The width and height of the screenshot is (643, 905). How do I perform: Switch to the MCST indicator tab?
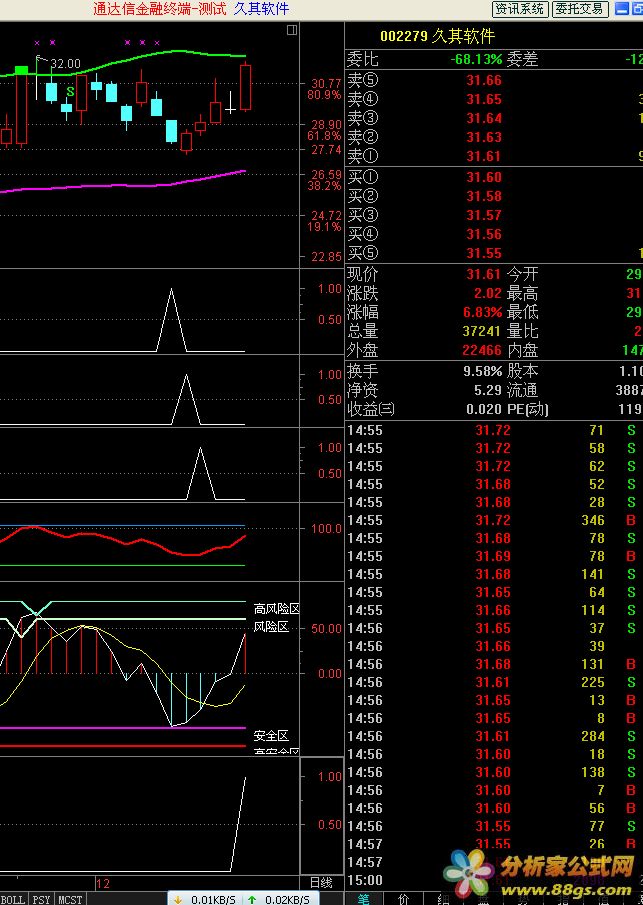point(70,899)
